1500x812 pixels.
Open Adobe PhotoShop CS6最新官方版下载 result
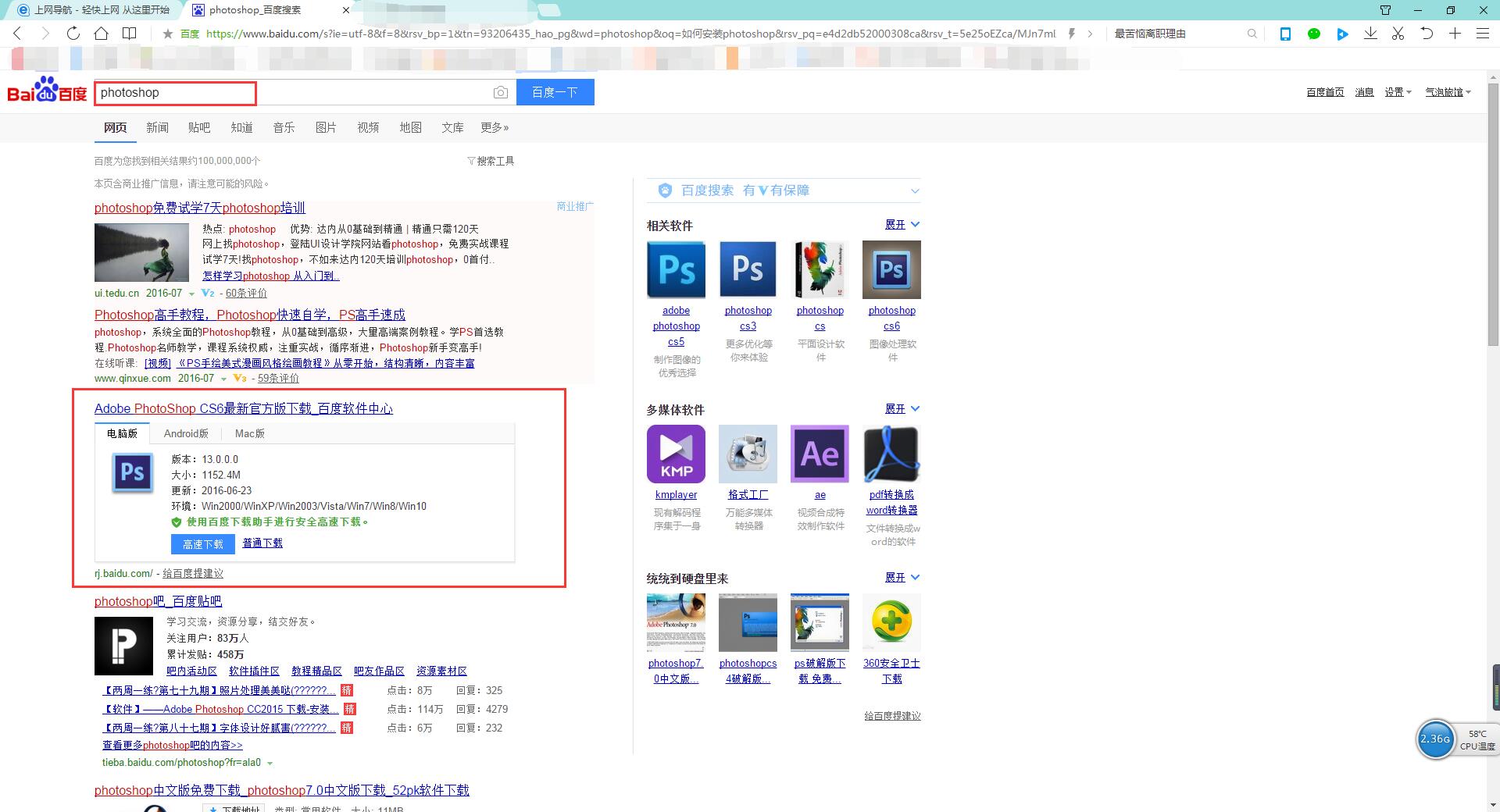[x=244, y=409]
